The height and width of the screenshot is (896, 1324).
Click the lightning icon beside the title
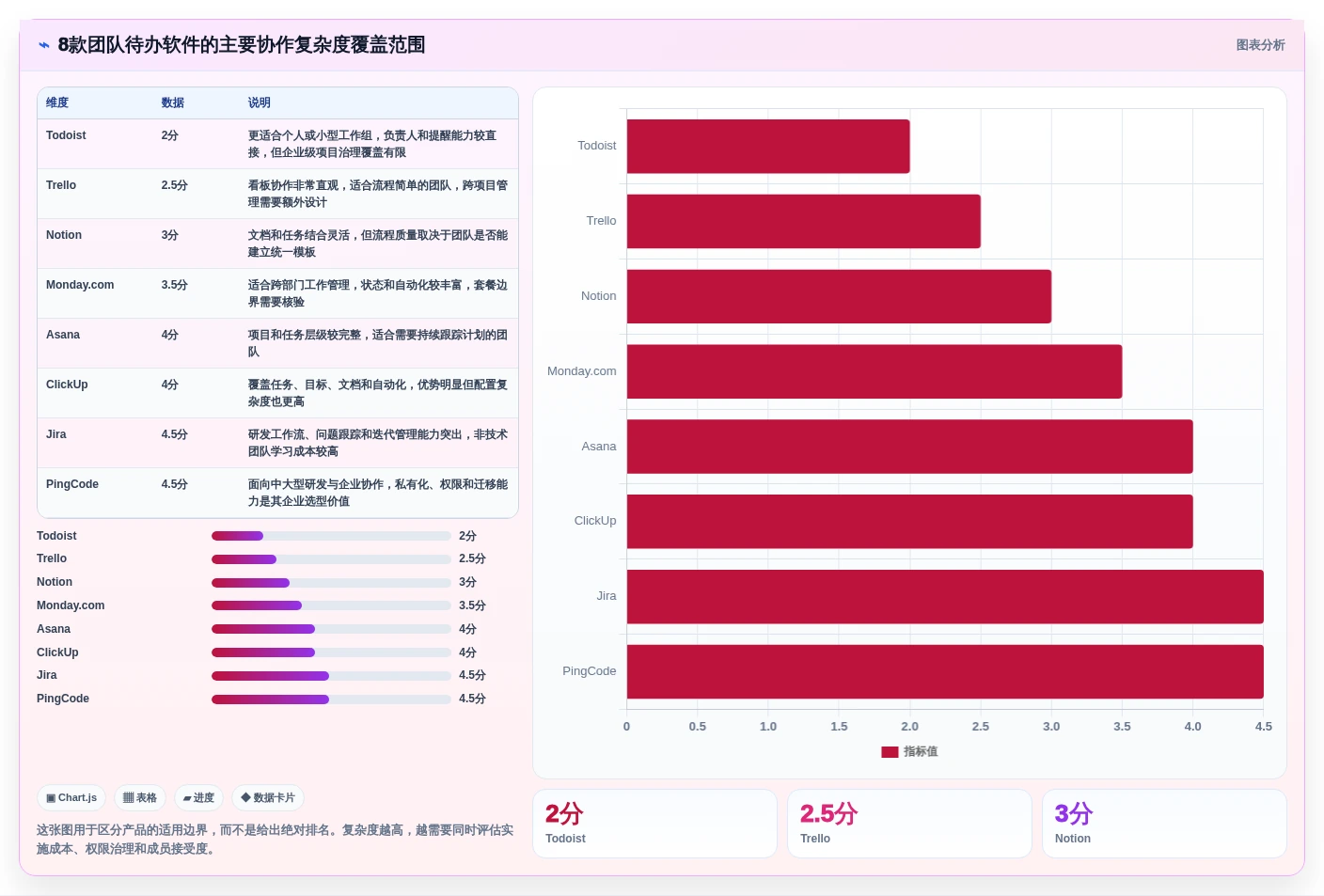[x=44, y=45]
